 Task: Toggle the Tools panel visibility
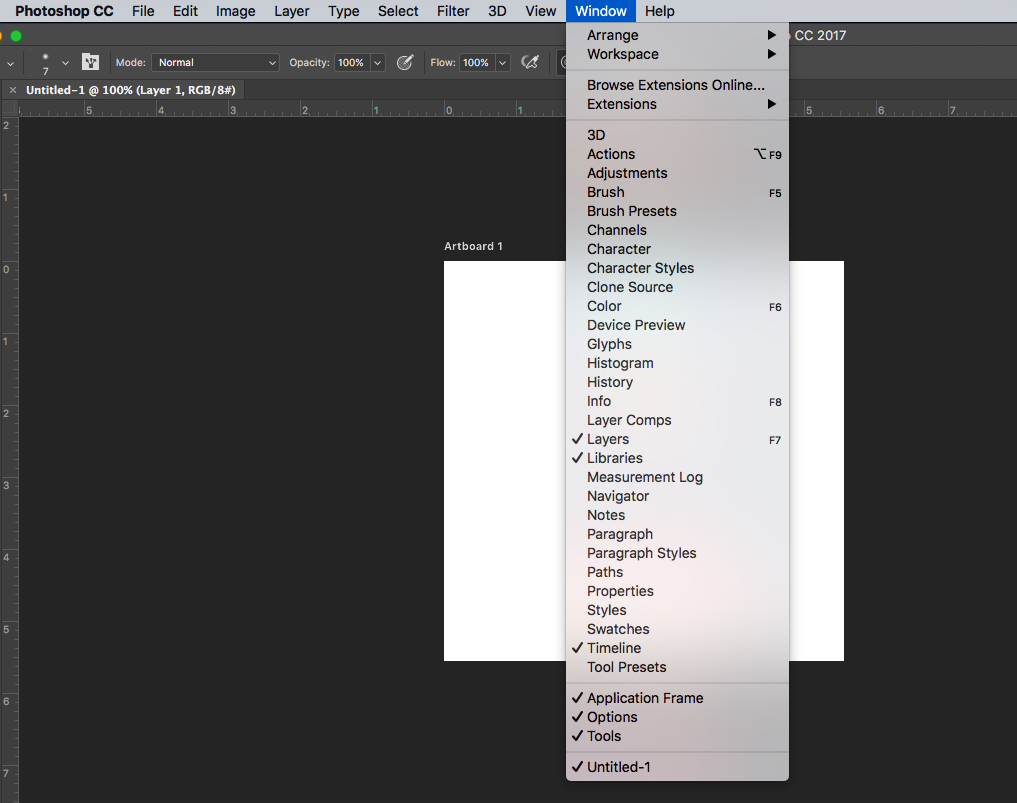pyautogui.click(x=677, y=736)
